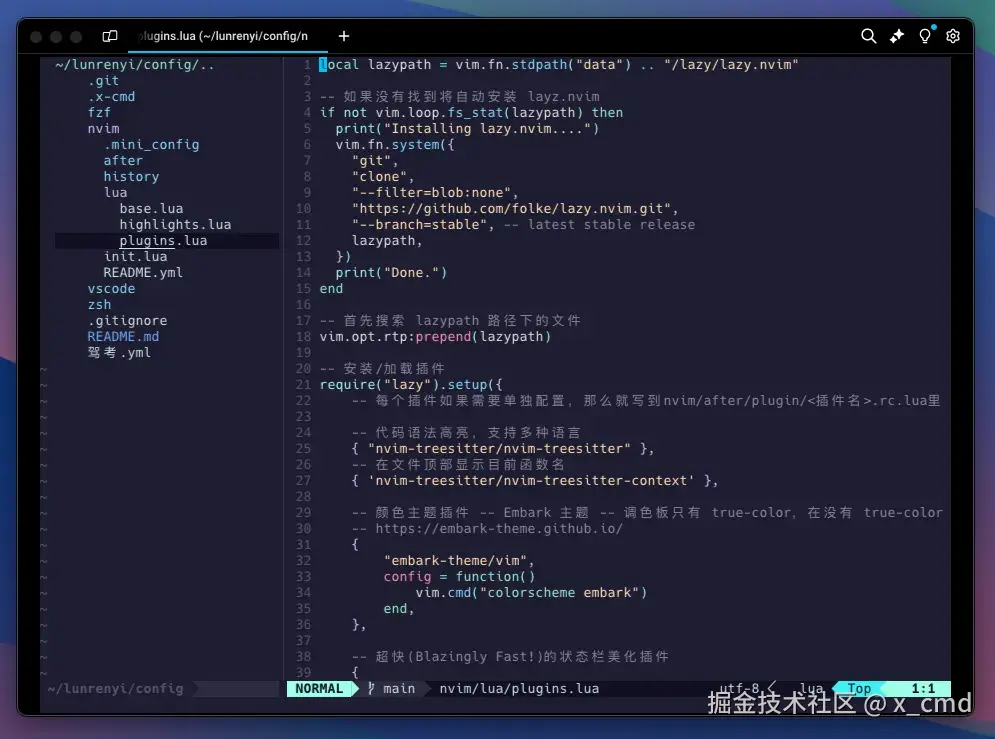995x739 pixels.
Task: Open init.lua from the file tree
Action: coord(137,256)
